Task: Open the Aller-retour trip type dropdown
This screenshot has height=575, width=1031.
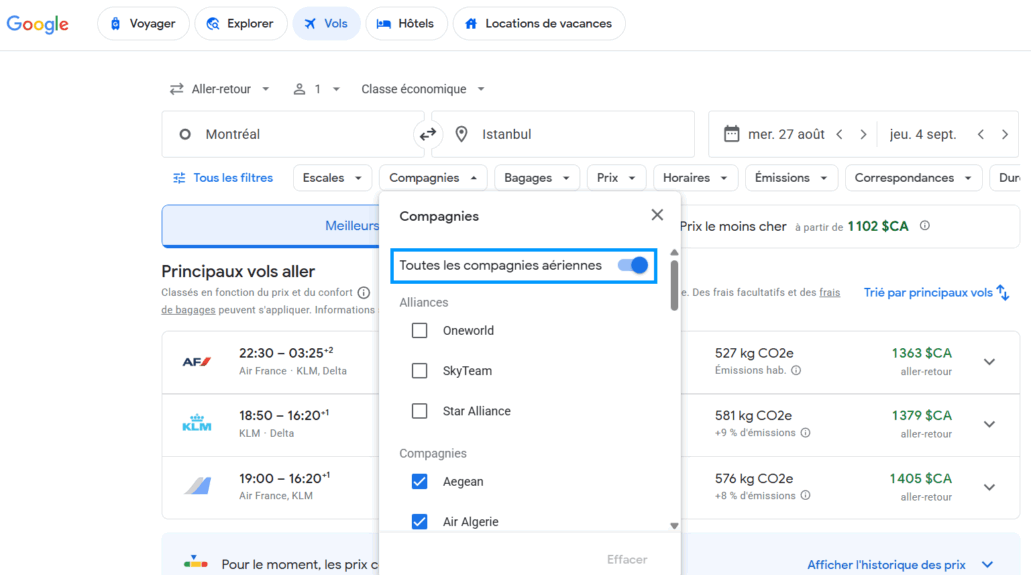Action: (220, 89)
